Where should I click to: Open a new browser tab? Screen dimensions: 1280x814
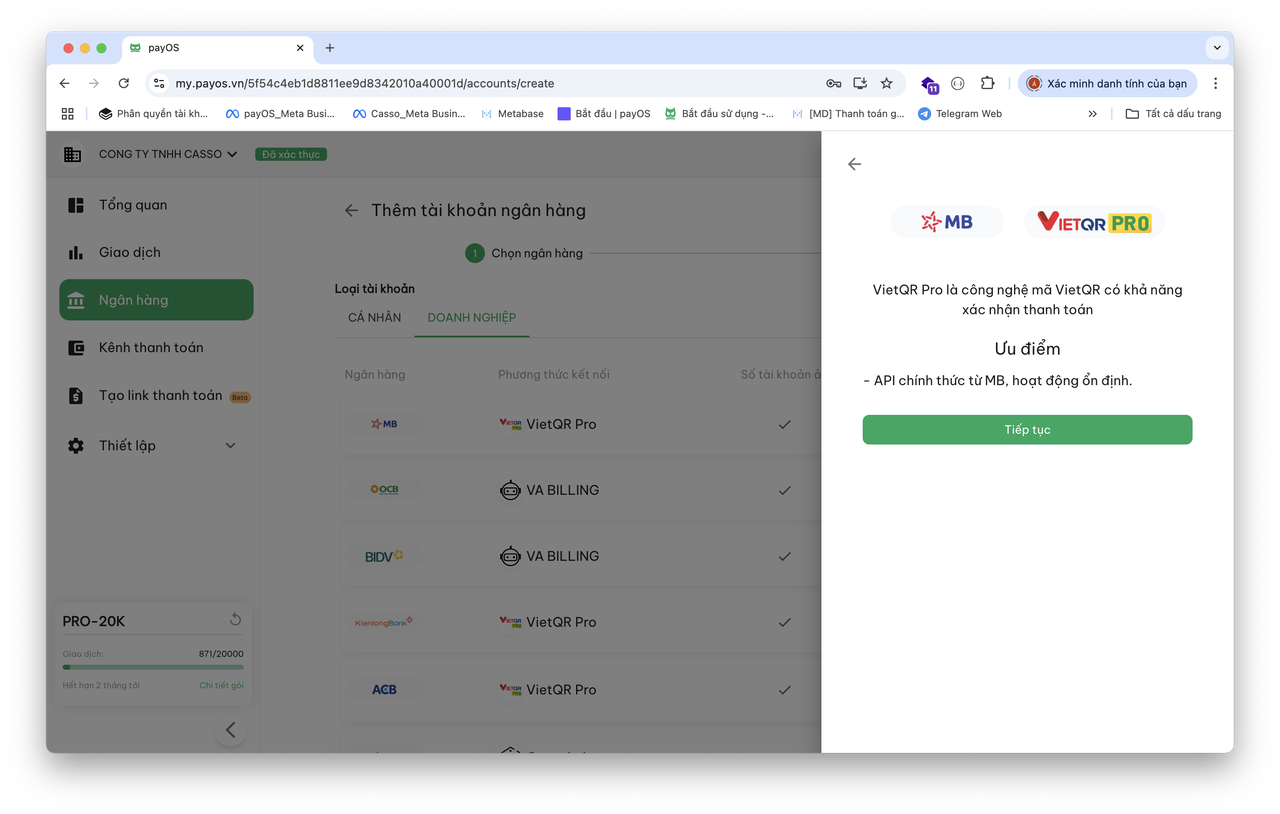tap(330, 48)
